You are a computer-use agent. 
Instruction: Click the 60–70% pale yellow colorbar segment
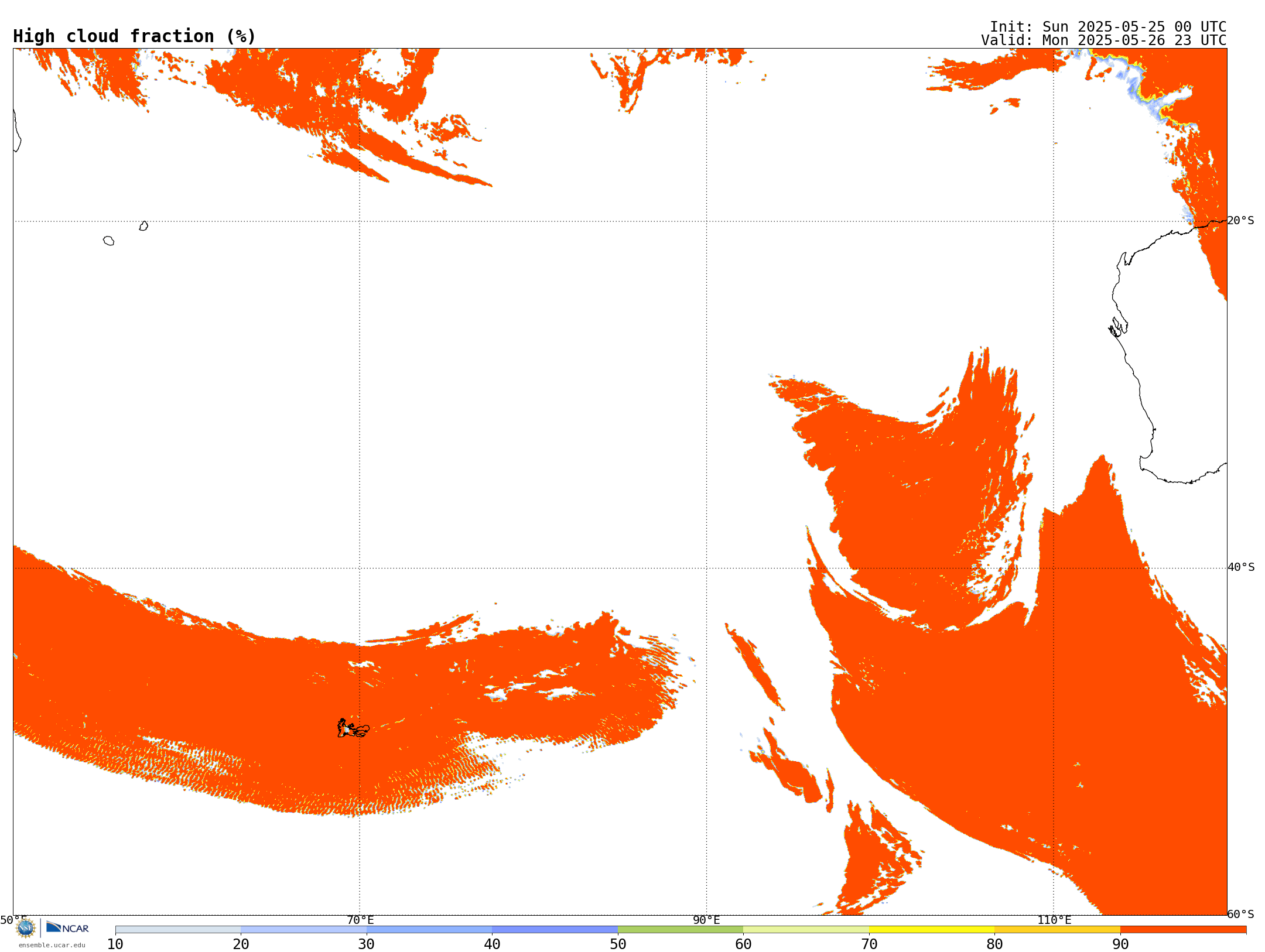tap(806, 930)
